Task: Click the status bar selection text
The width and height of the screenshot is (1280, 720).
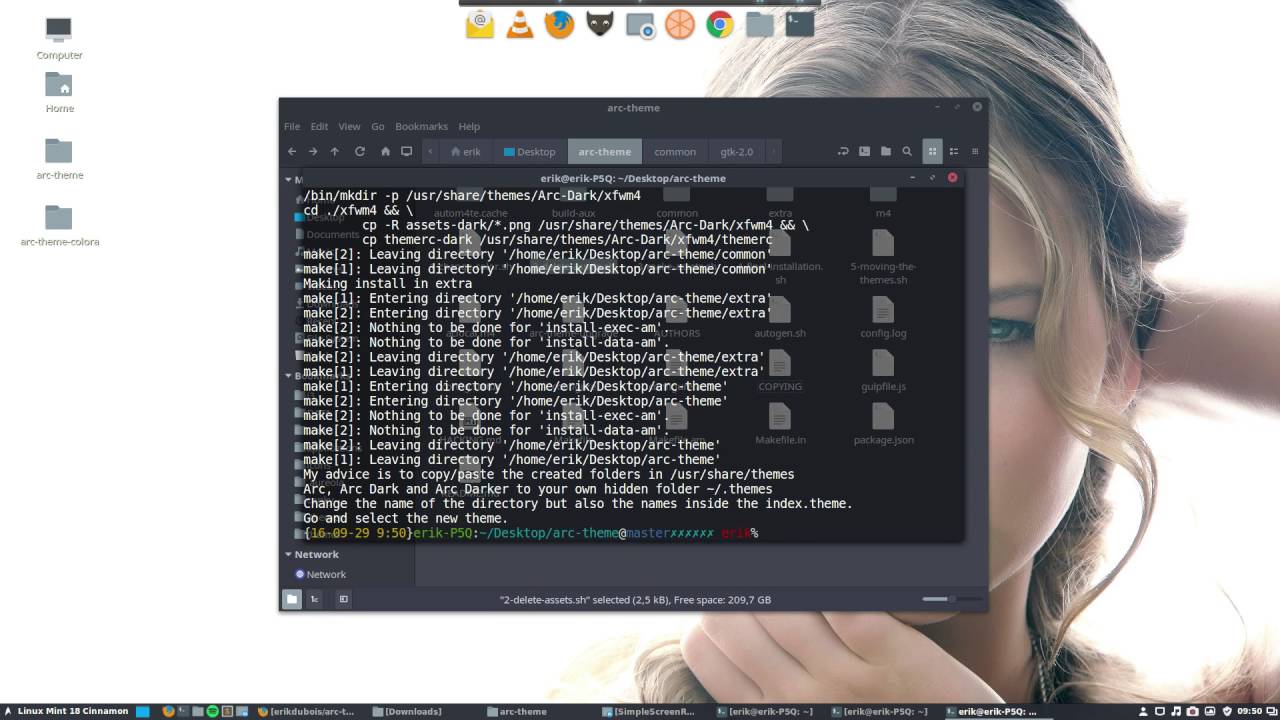Action: point(635,600)
